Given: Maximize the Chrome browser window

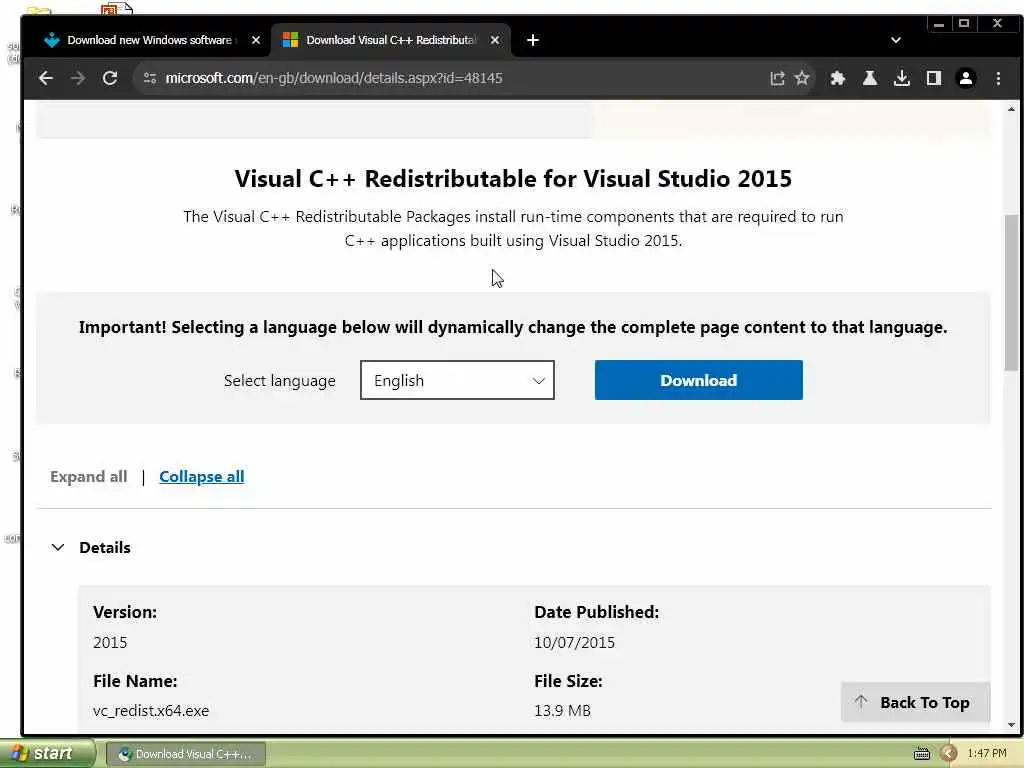Looking at the screenshot, I should point(964,24).
